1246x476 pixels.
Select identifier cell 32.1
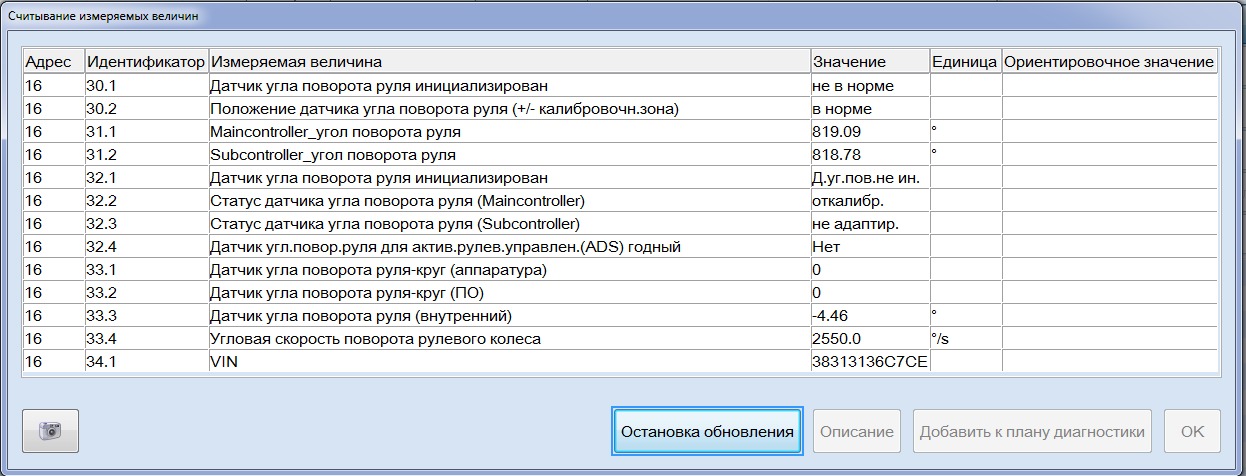coord(146,178)
